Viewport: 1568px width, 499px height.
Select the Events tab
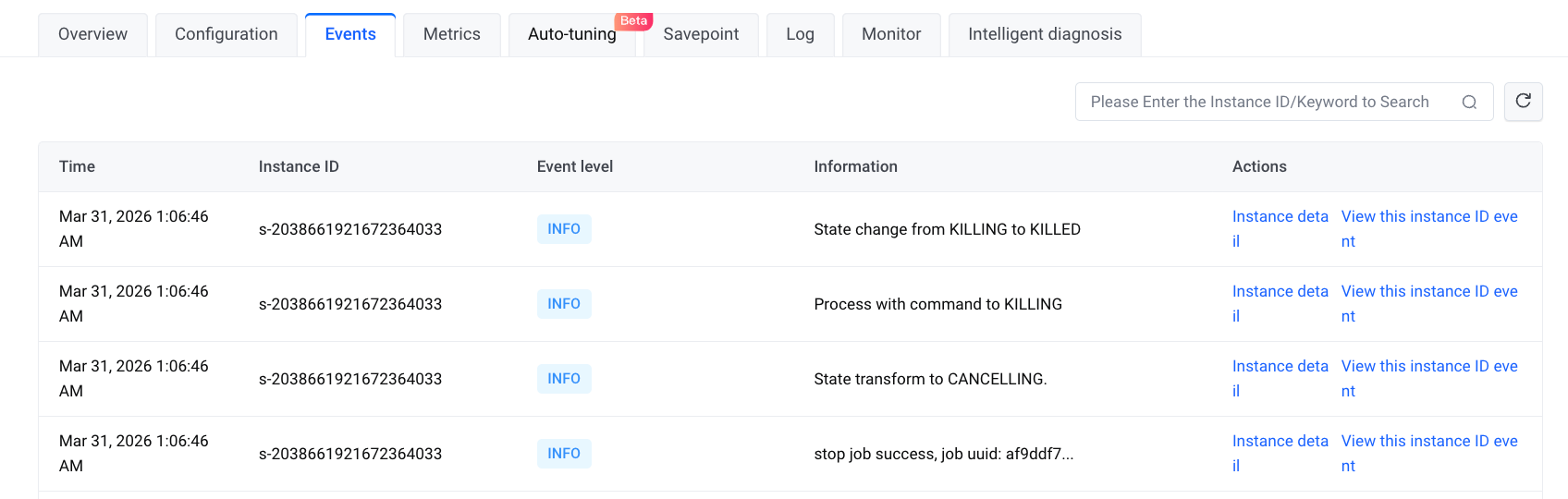(350, 35)
